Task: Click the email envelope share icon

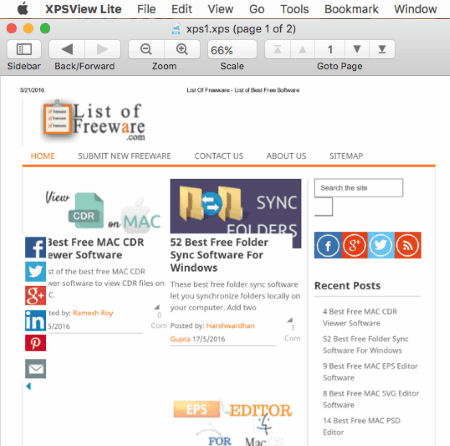Action: 35,369
